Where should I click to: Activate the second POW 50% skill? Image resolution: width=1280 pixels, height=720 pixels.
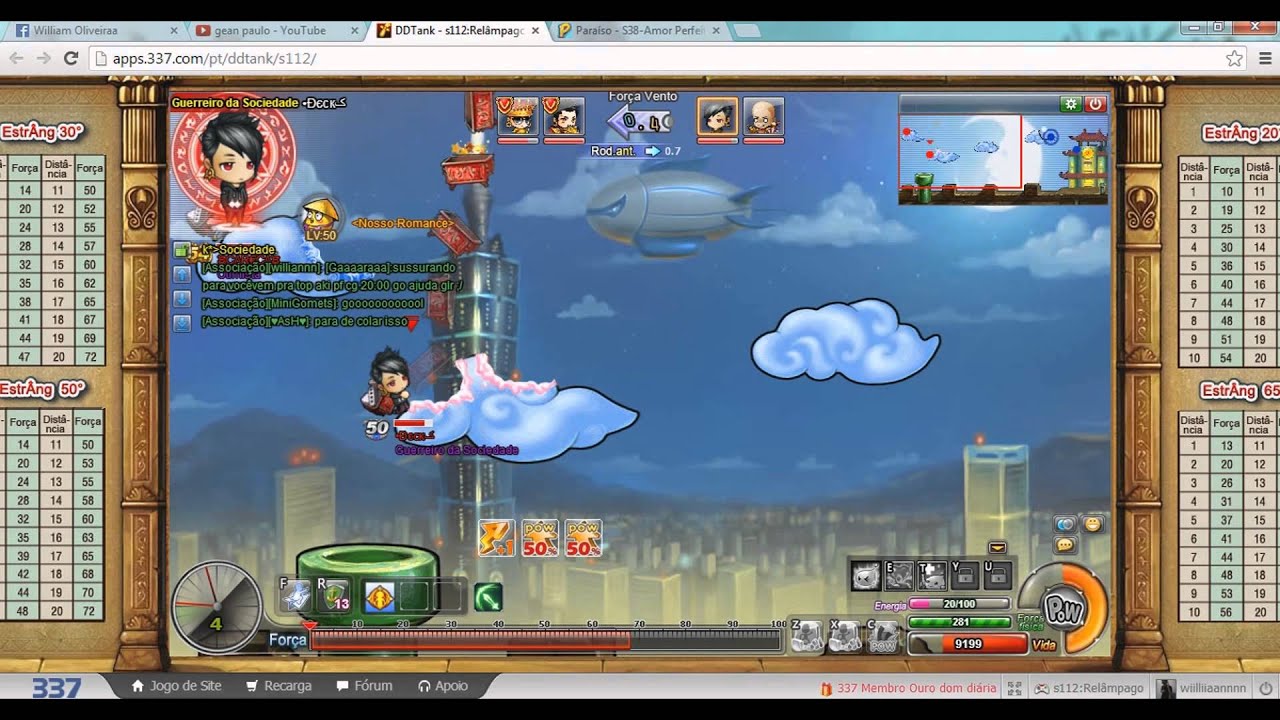pyautogui.click(x=583, y=538)
